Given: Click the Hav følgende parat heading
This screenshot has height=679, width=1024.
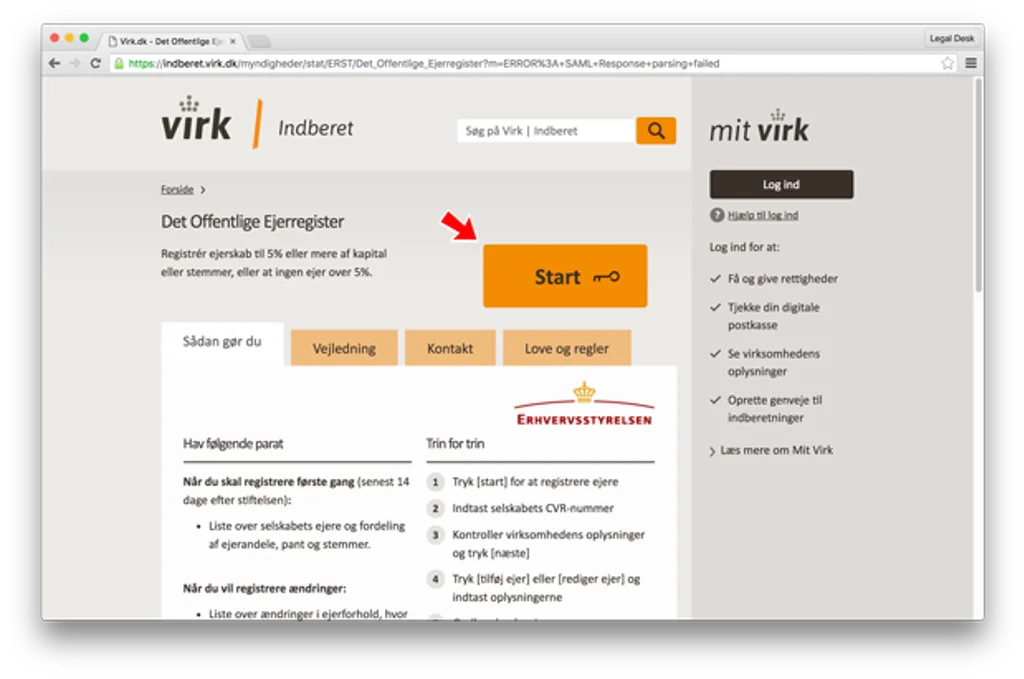Looking at the screenshot, I should pyautogui.click(x=233, y=444).
